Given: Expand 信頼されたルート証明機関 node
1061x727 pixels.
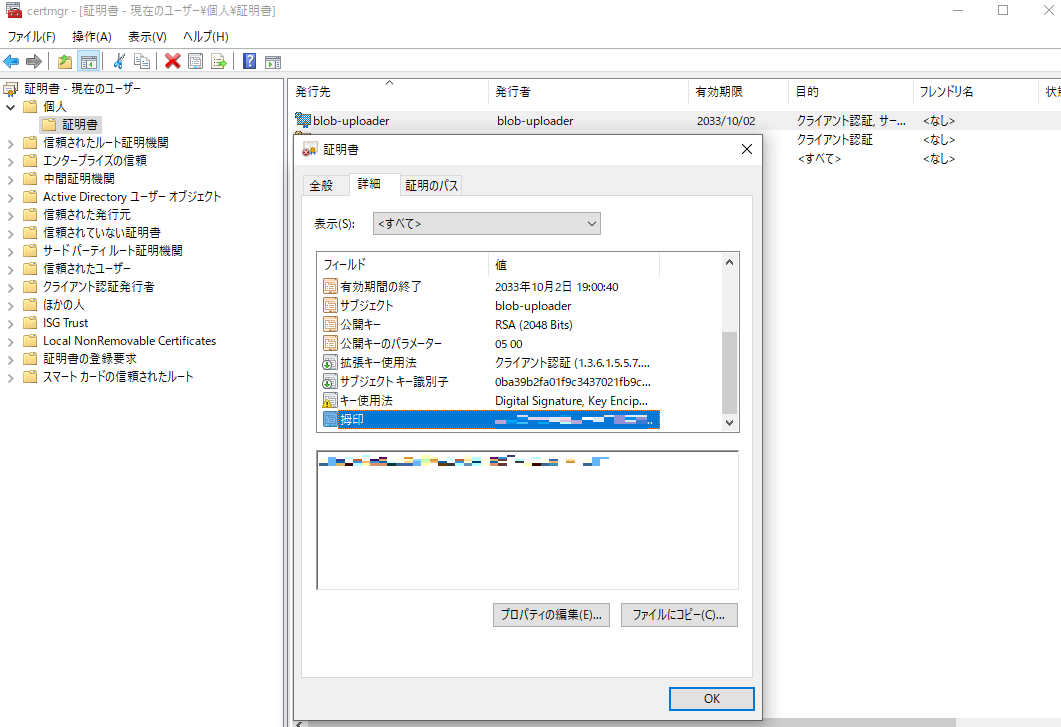Looking at the screenshot, I should coord(10,144).
